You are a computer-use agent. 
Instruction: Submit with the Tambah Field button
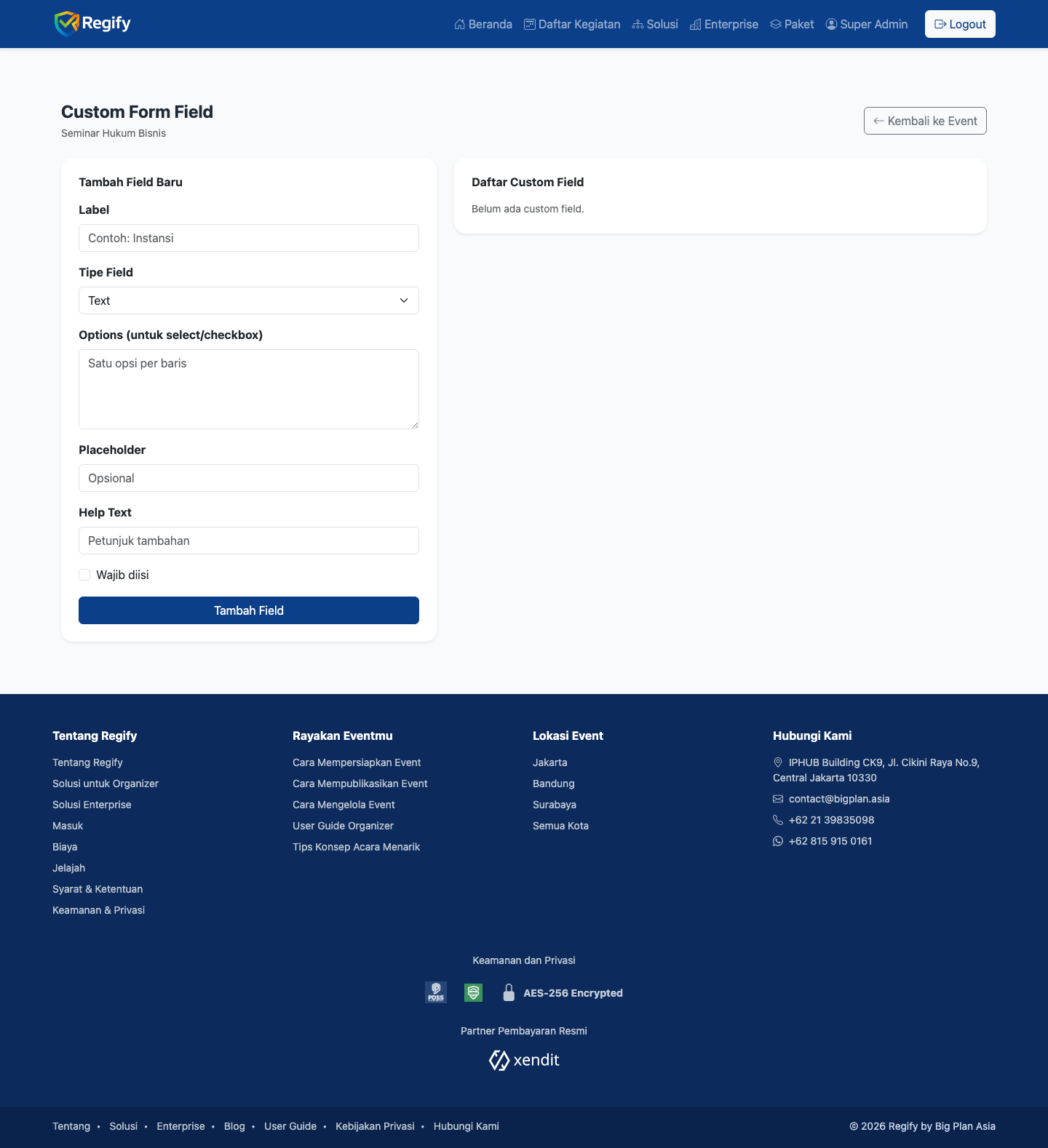point(249,610)
